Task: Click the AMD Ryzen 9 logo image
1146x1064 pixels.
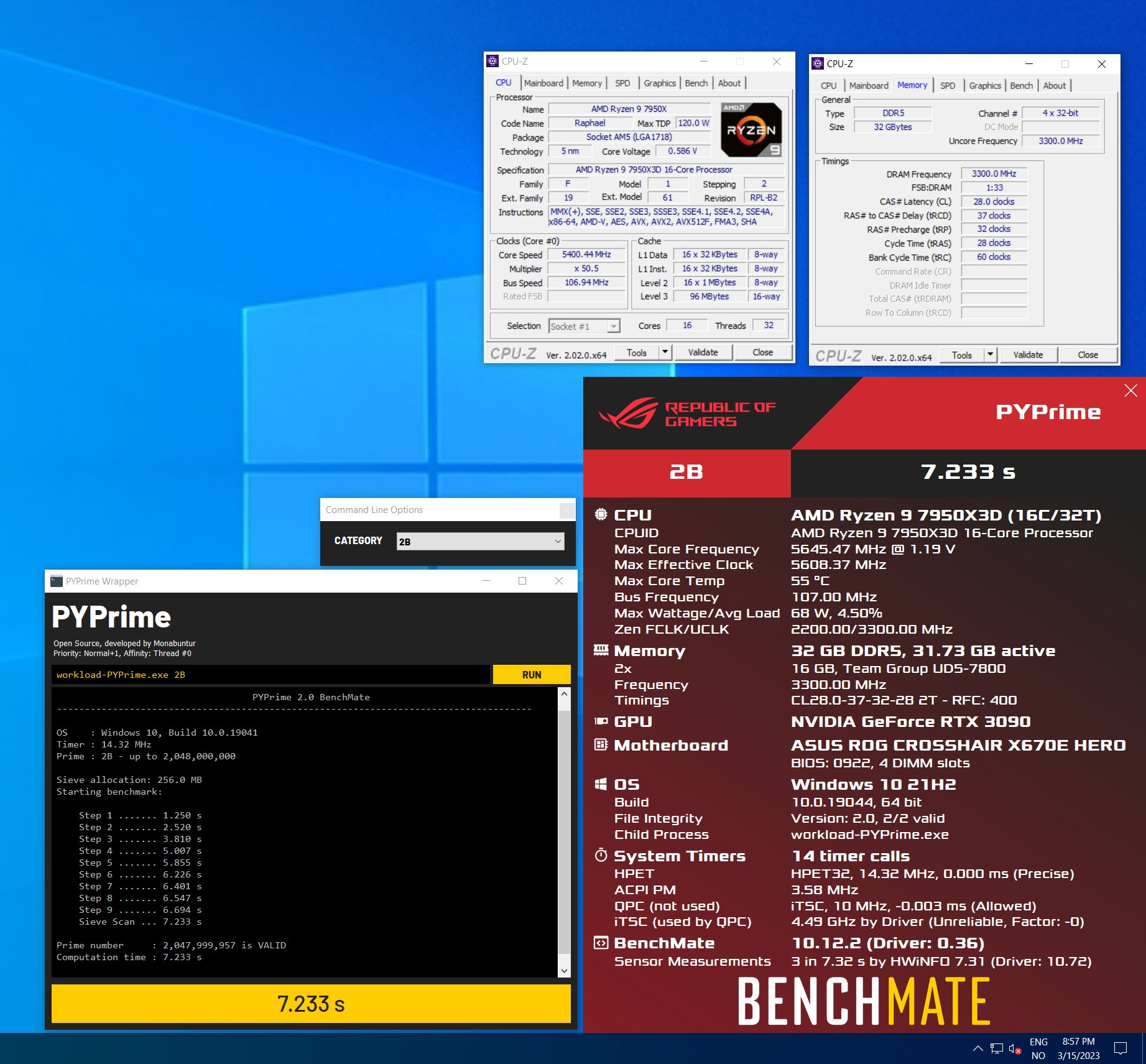Action: pyautogui.click(x=751, y=130)
